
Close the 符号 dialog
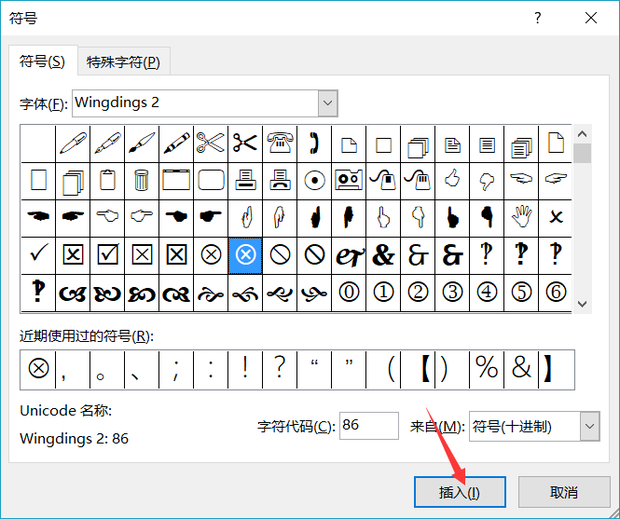point(591,18)
